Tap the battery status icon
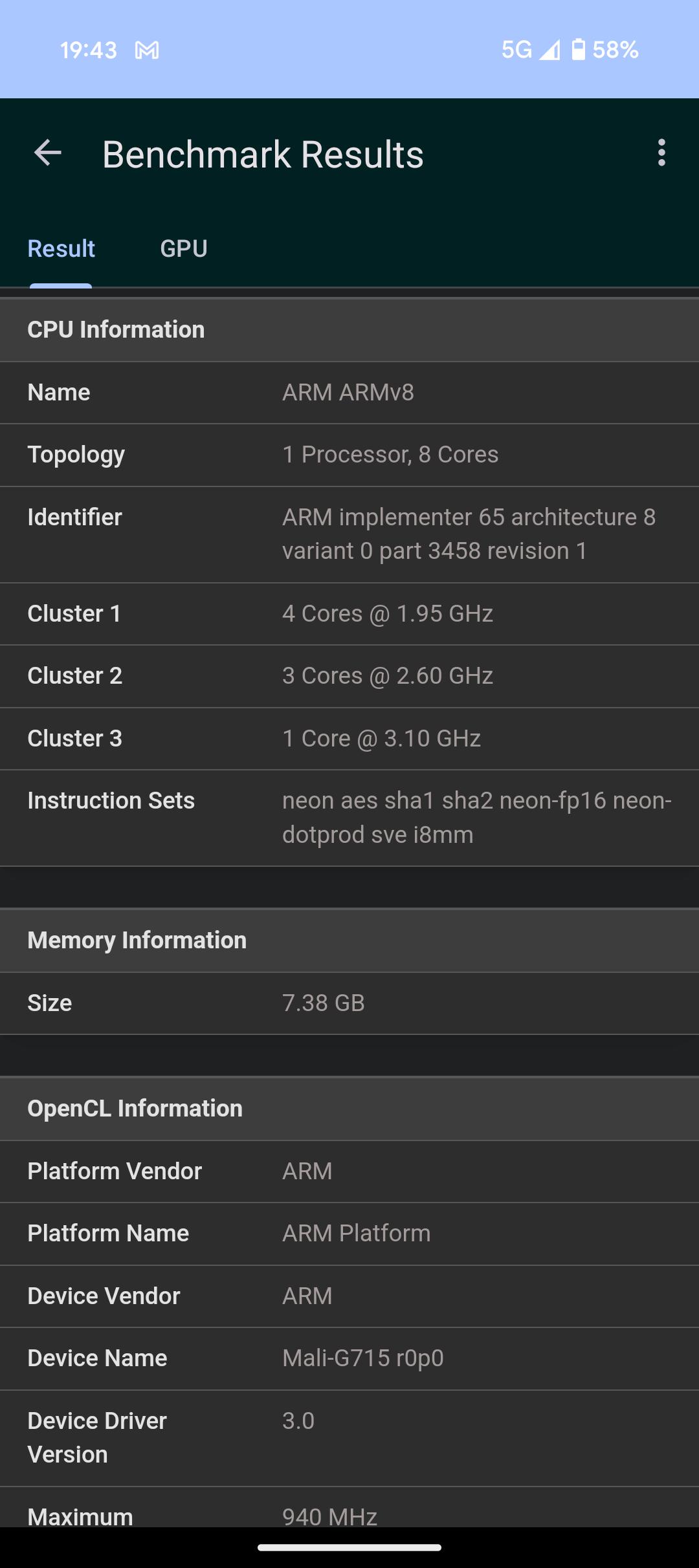This screenshot has height=1568, width=699. click(578, 50)
